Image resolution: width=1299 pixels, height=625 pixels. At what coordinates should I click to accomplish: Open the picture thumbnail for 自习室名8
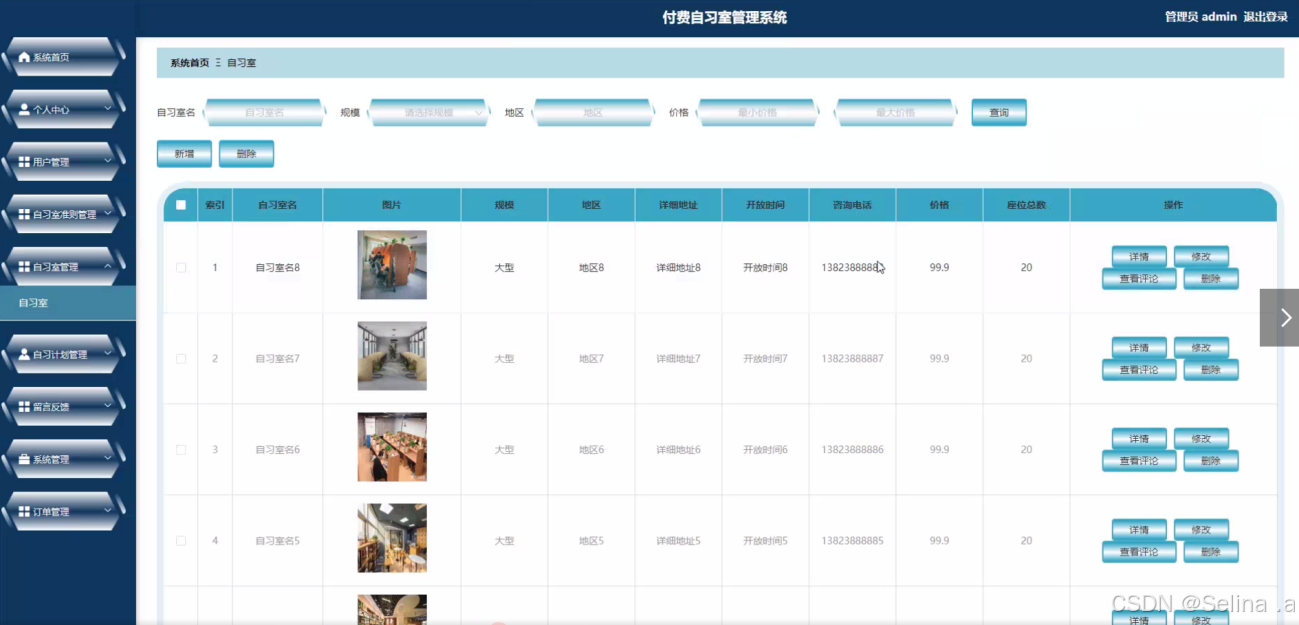pos(392,265)
